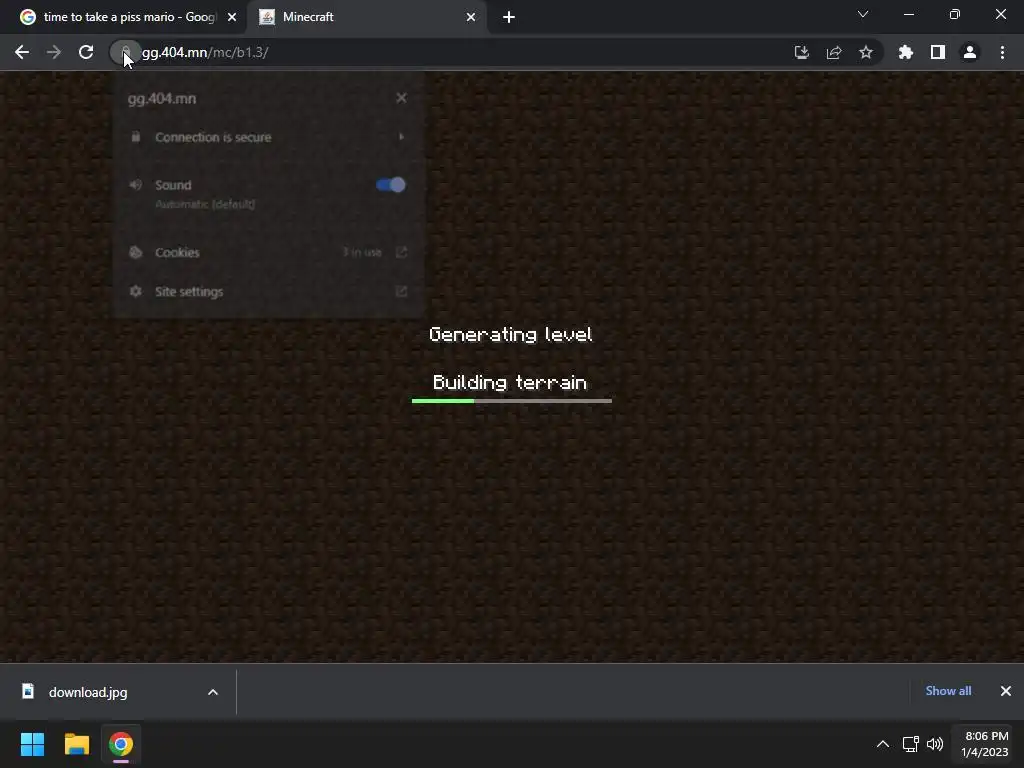
Task: Click the Building terrain progress bar
Action: coord(511,400)
